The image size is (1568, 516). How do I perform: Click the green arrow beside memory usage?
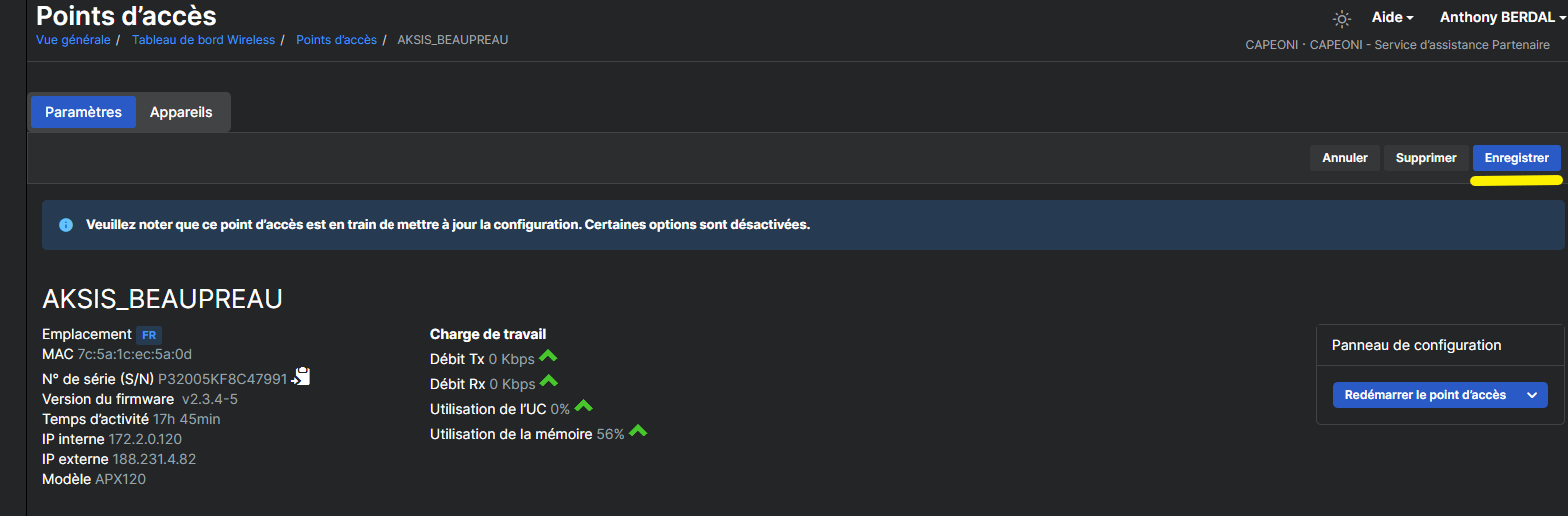tap(638, 431)
